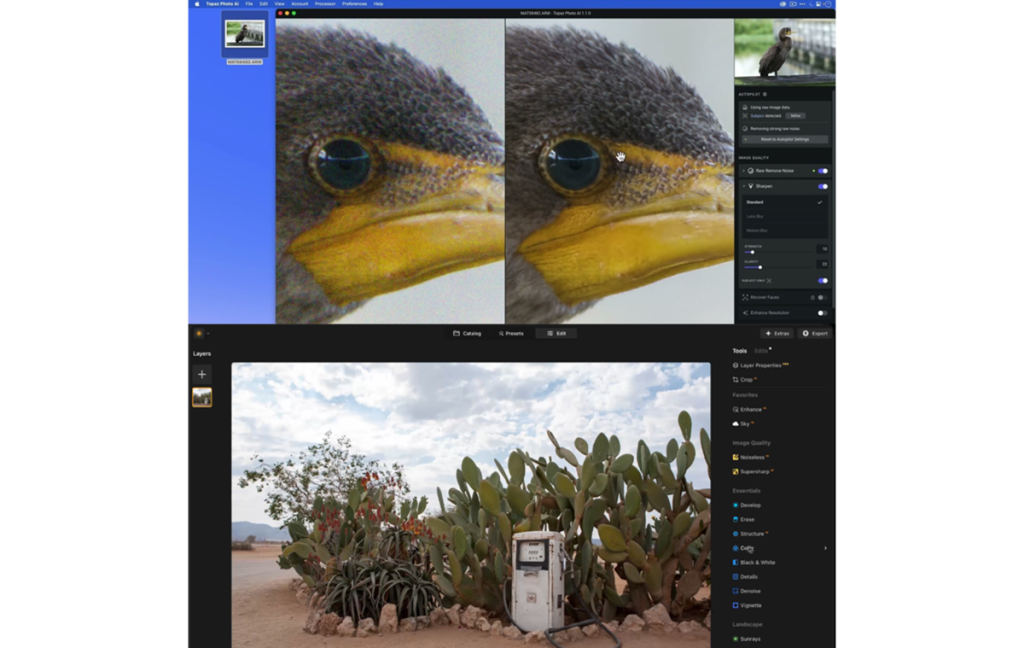Image resolution: width=1024 pixels, height=648 pixels.
Task: Toggle the Sharpen switch
Action: pyautogui.click(x=823, y=186)
